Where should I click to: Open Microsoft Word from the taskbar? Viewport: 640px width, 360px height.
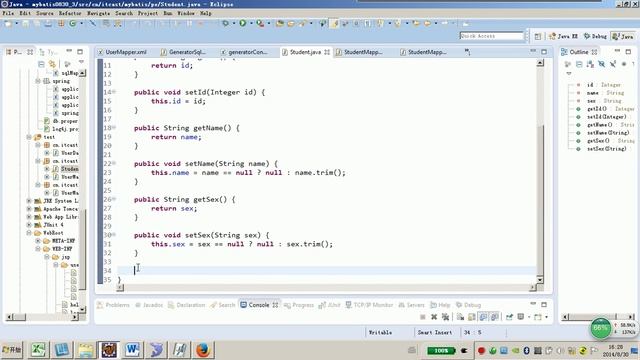[132, 350]
